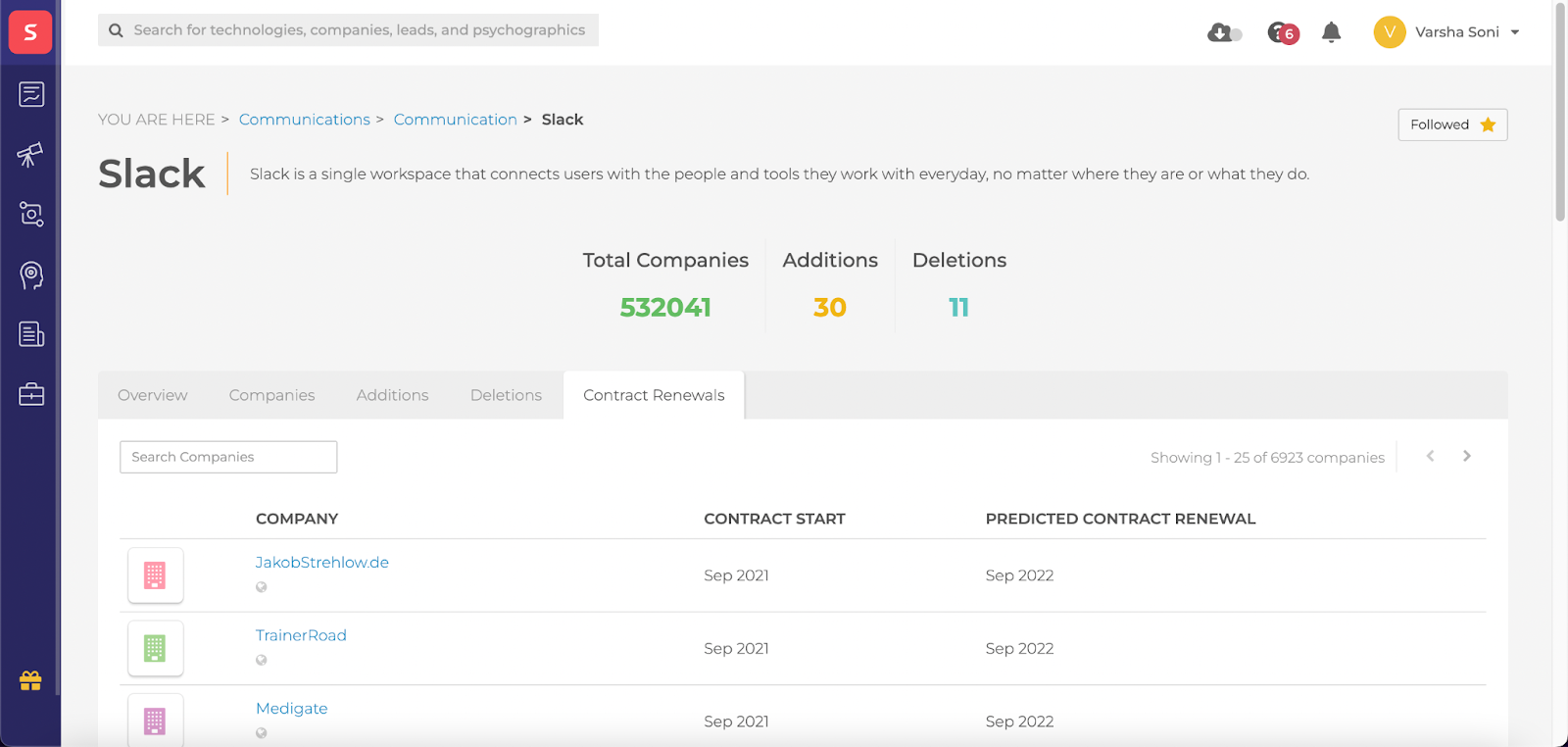Open the Communication breadcrumb link

tap(456, 120)
